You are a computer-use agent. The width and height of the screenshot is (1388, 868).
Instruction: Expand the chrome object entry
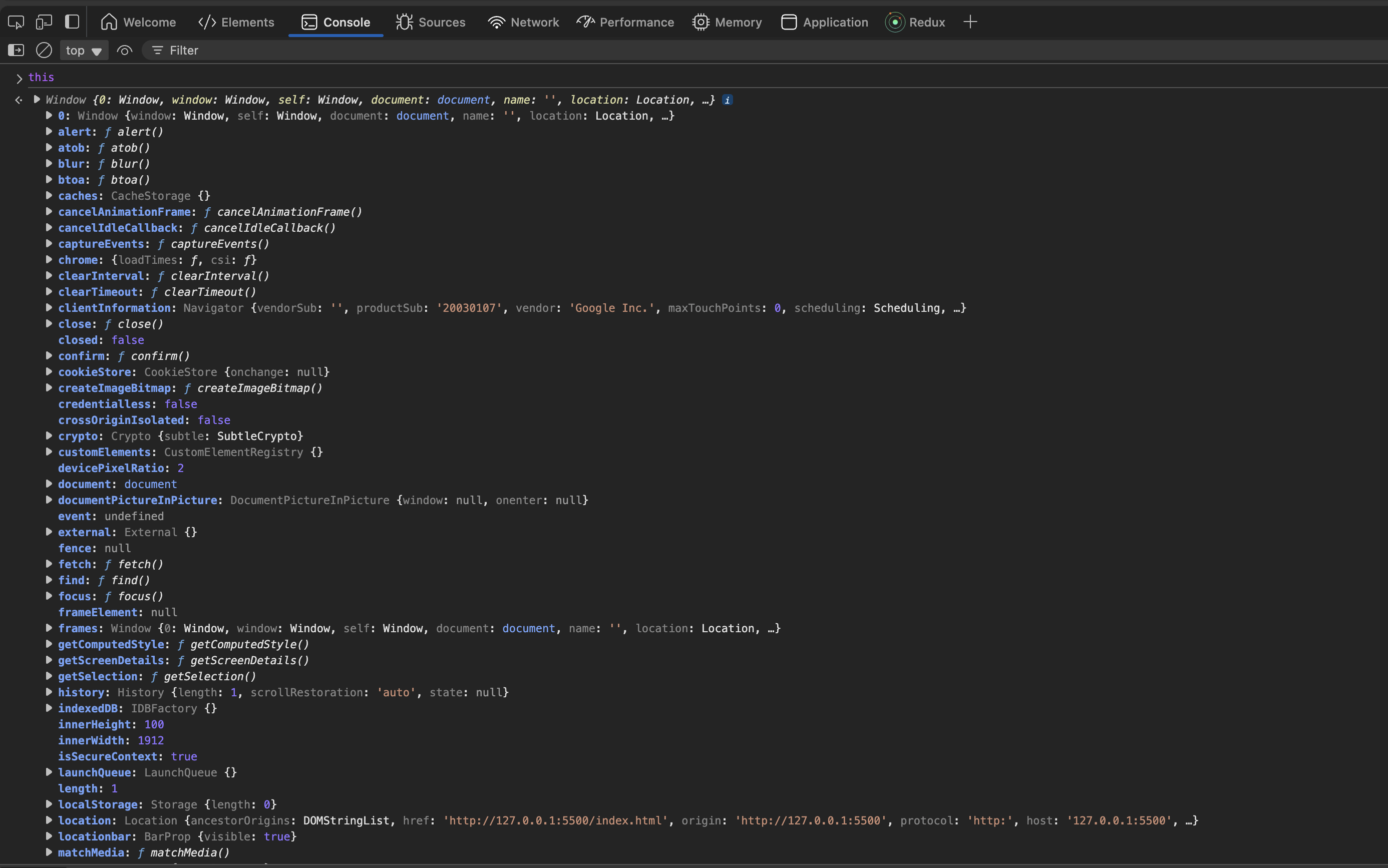(49, 259)
